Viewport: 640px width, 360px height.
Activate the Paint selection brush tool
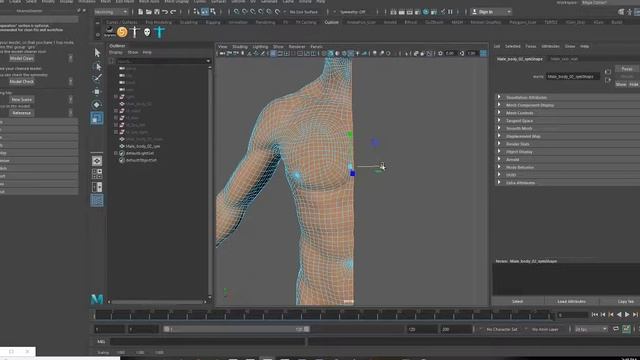97,78
